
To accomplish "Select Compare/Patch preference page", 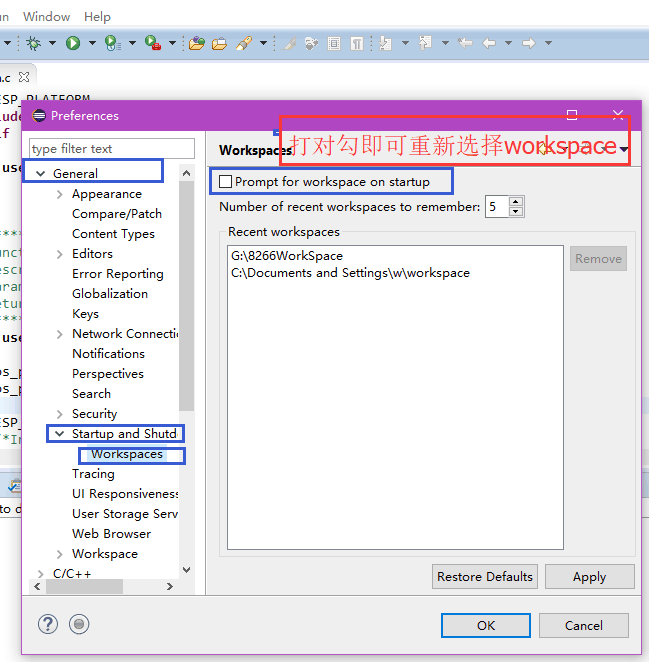I will [117, 214].
